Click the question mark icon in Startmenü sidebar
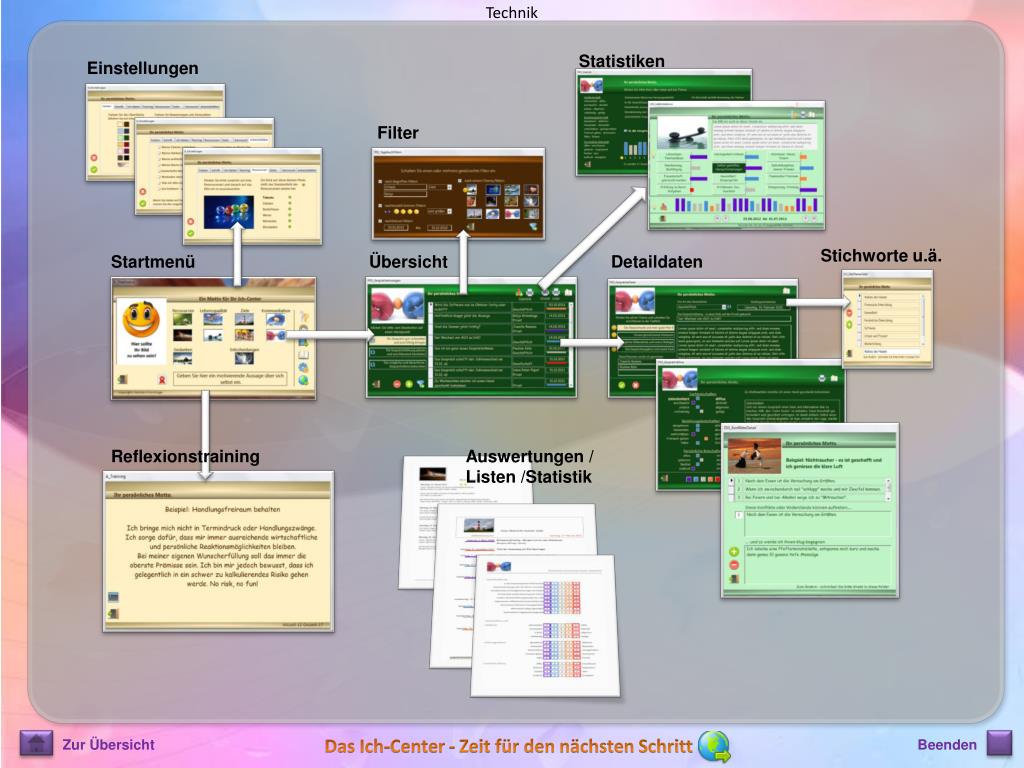The height and width of the screenshot is (768, 1024). pos(304,317)
